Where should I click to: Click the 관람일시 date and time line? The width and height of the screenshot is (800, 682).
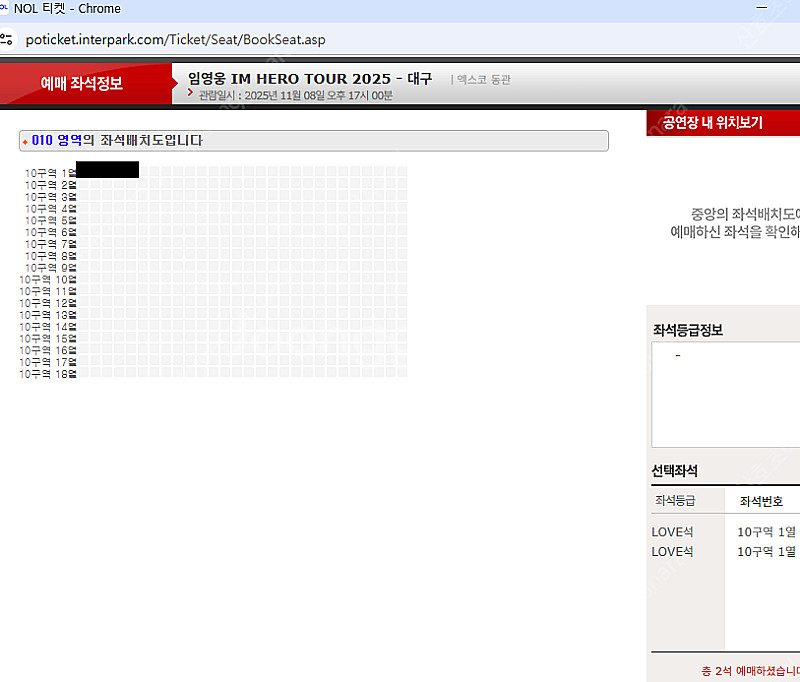(295, 95)
